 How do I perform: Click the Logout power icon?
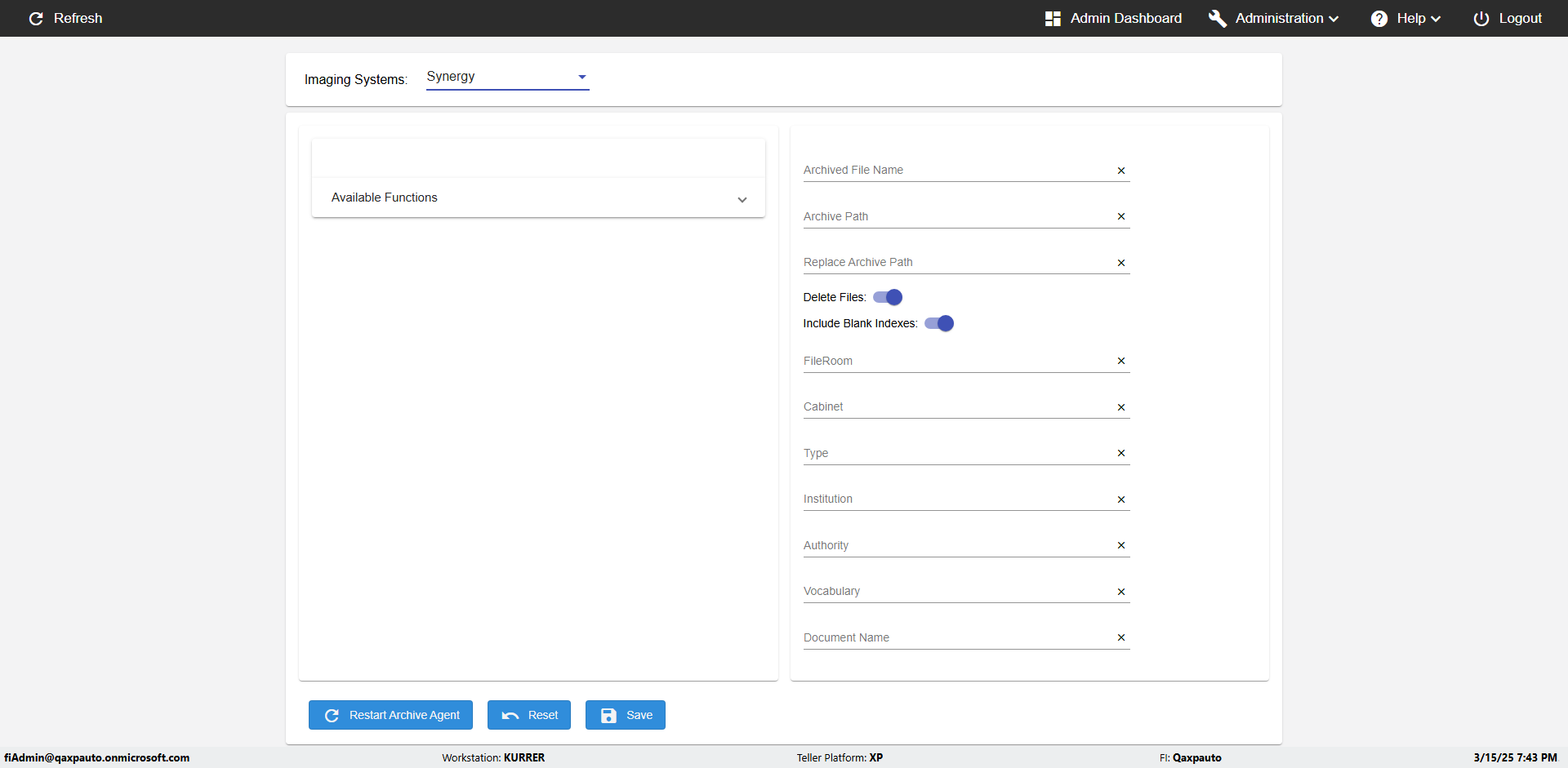[x=1481, y=19]
